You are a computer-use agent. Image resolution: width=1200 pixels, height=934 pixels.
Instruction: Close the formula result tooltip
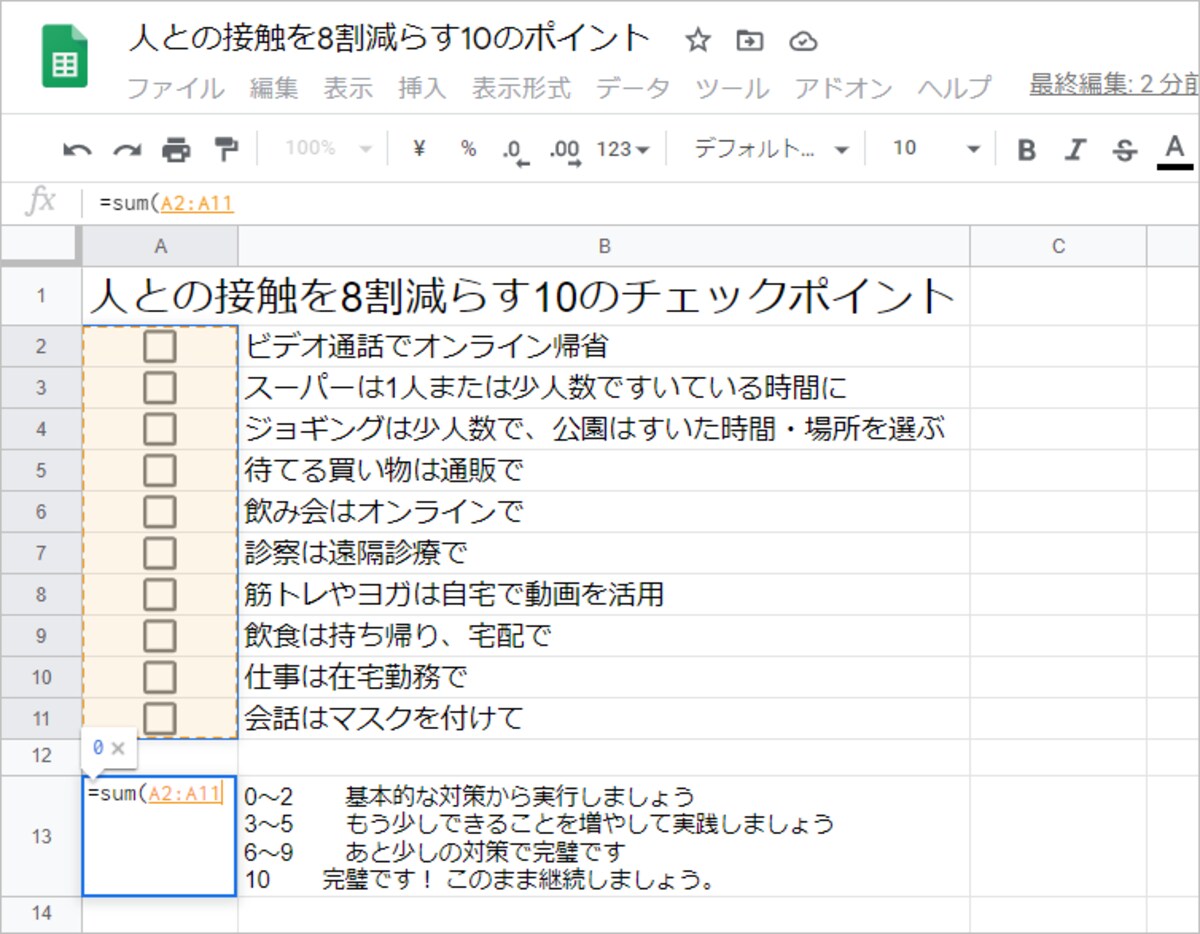[118, 748]
